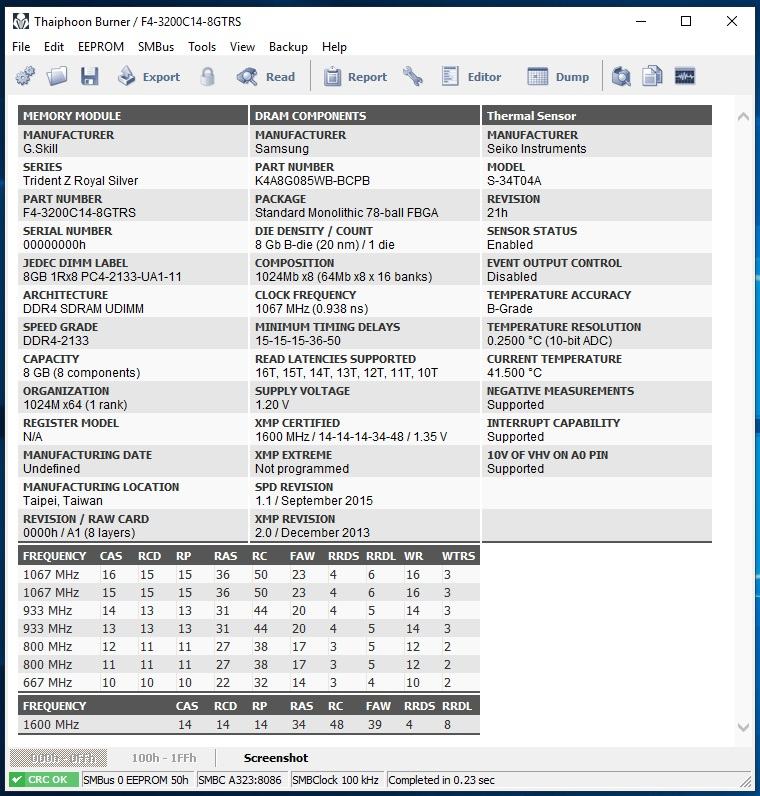Click 'SMBClock 100 kHz' status entry
The image size is (760, 796).
click(336, 780)
